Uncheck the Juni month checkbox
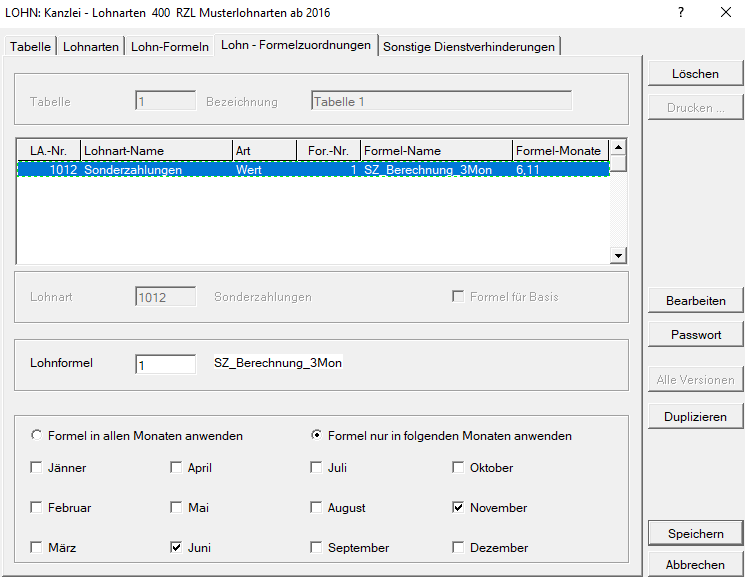This screenshot has width=745, height=577. tap(177, 548)
